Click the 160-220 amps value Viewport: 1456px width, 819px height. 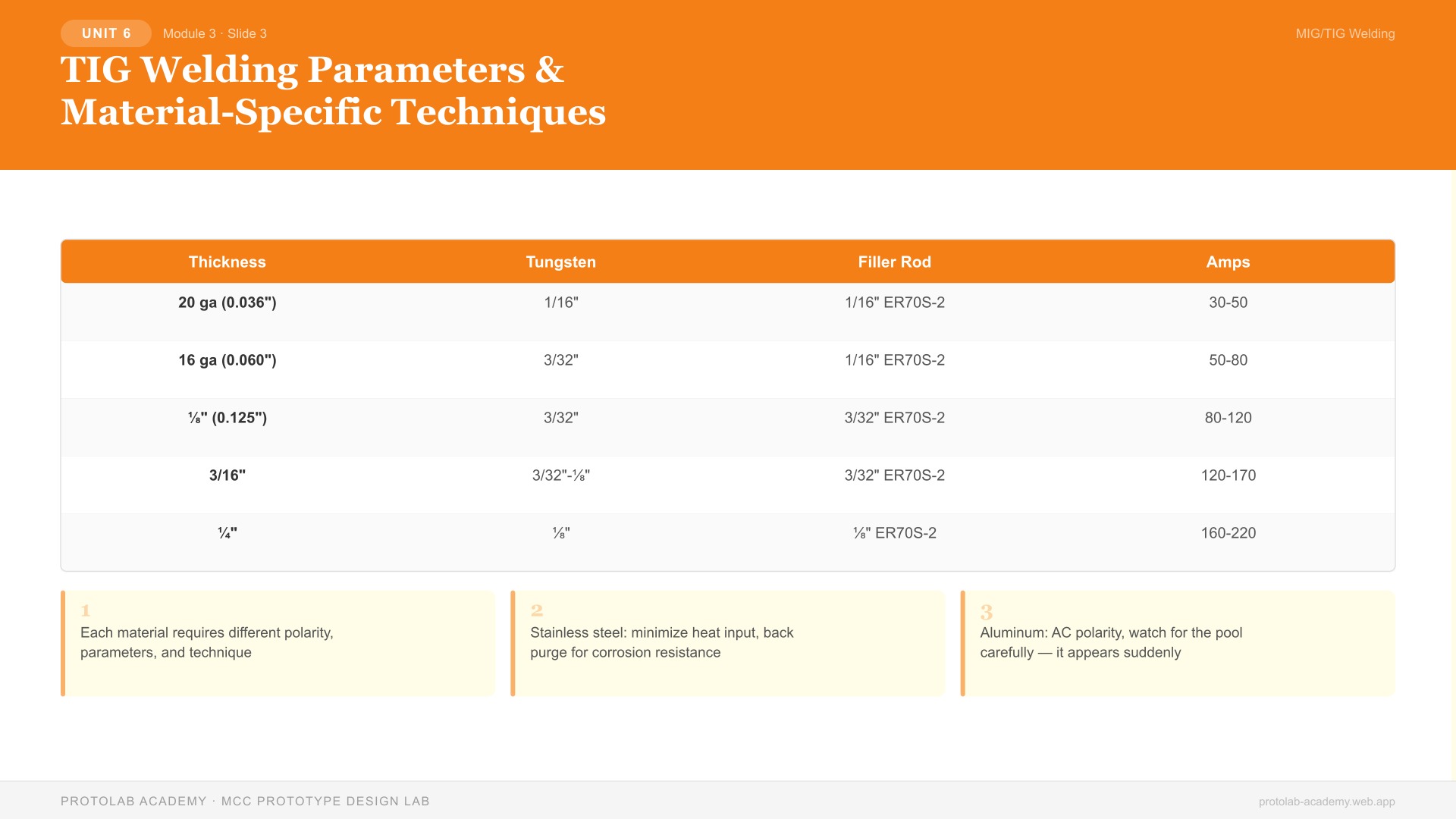click(1228, 533)
